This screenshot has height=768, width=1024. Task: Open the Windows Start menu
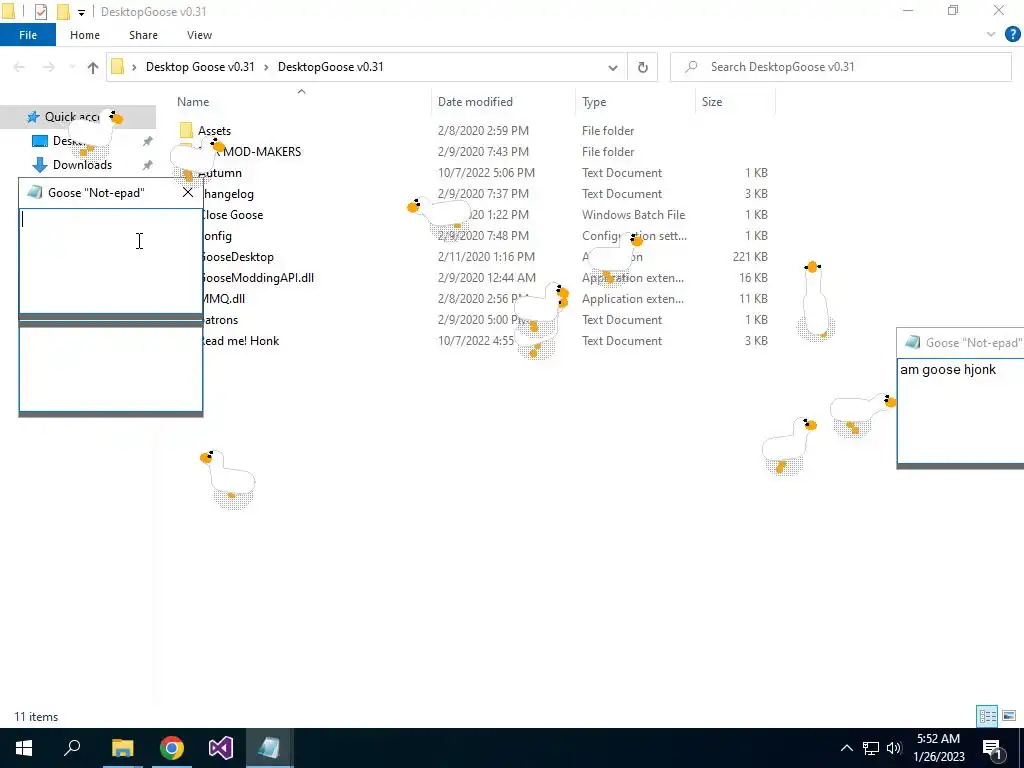pos(24,748)
